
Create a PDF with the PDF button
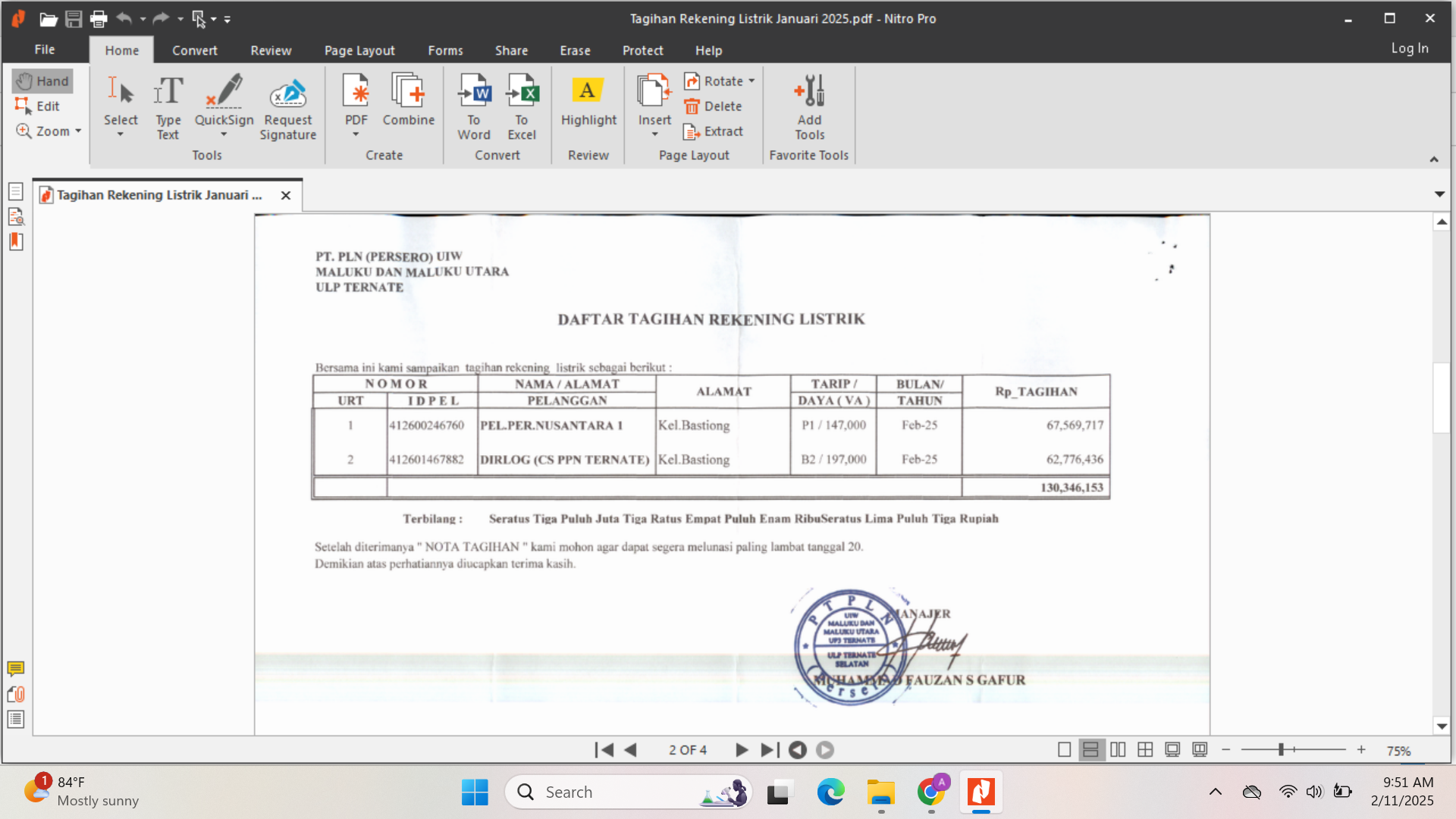click(x=356, y=100)
